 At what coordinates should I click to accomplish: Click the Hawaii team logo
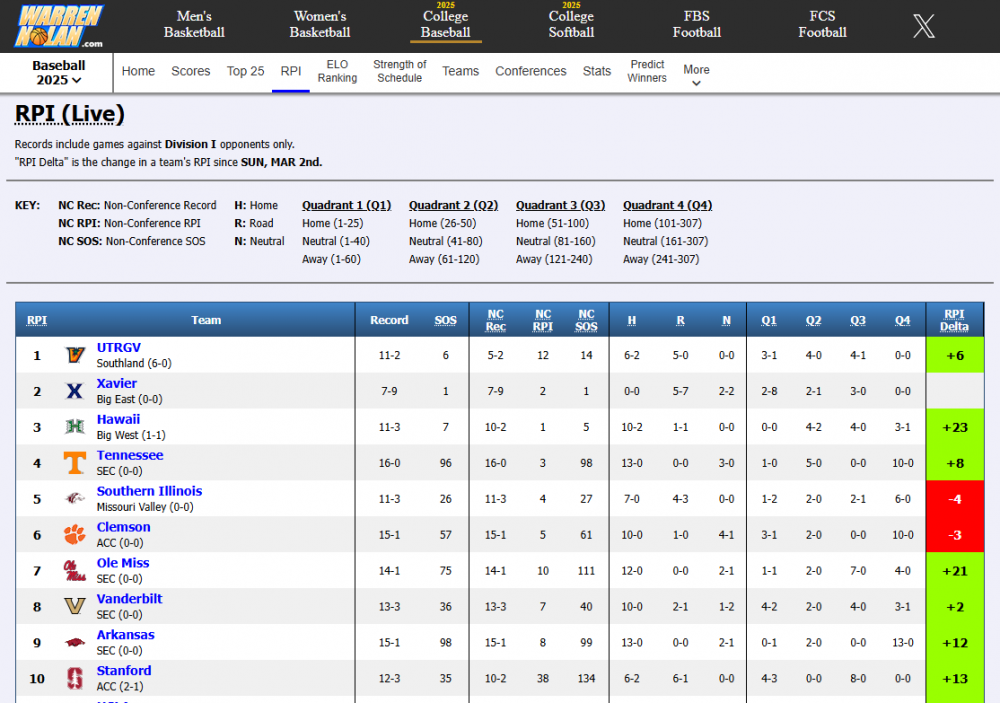point(74,427)
